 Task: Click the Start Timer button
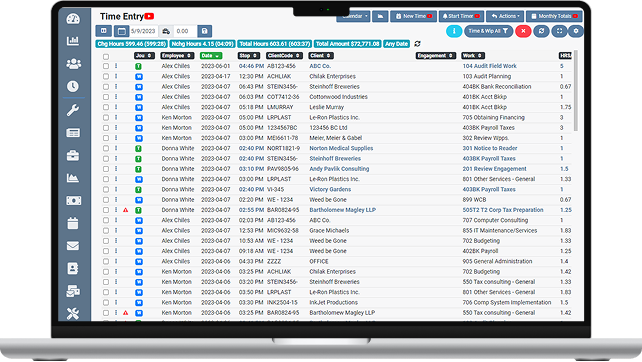[x=461, y=16]
